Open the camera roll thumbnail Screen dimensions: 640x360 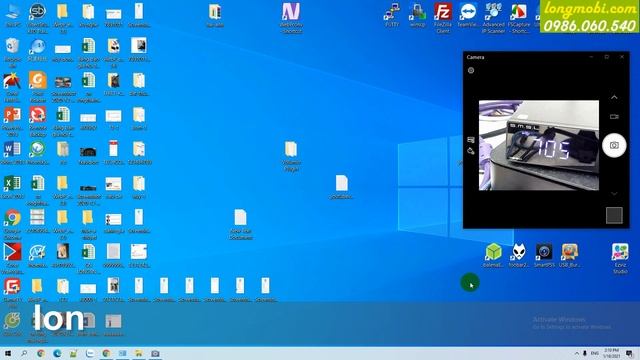tap(614, 216)
